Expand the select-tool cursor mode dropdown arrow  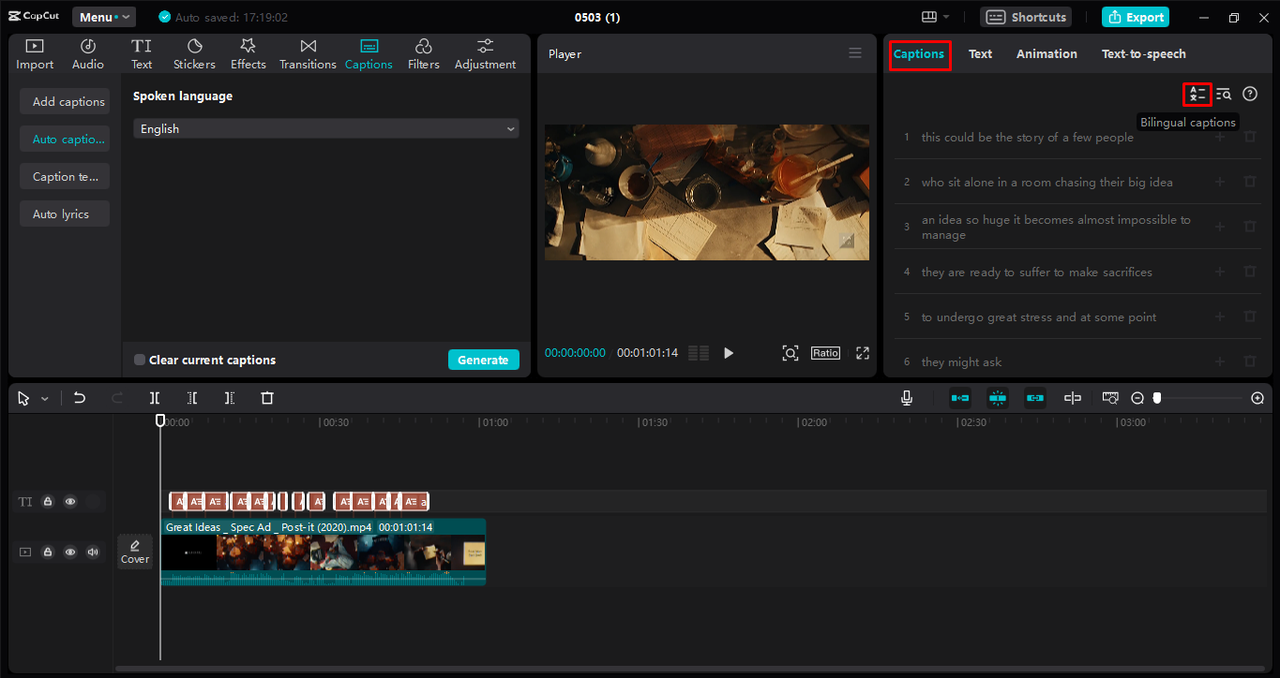click(45, 399)
